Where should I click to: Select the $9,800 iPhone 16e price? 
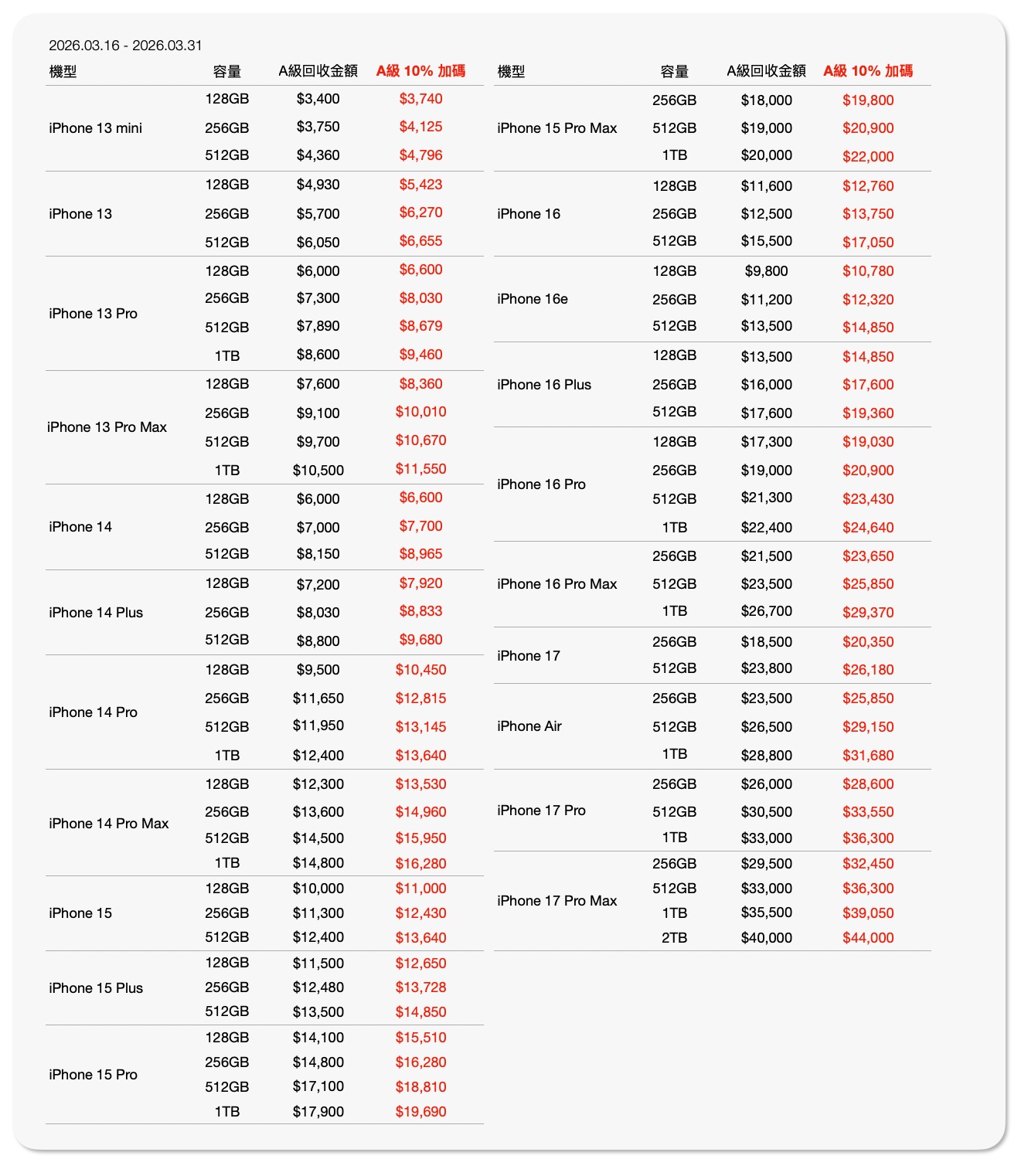pyautogui.click(x=766, y=271)
